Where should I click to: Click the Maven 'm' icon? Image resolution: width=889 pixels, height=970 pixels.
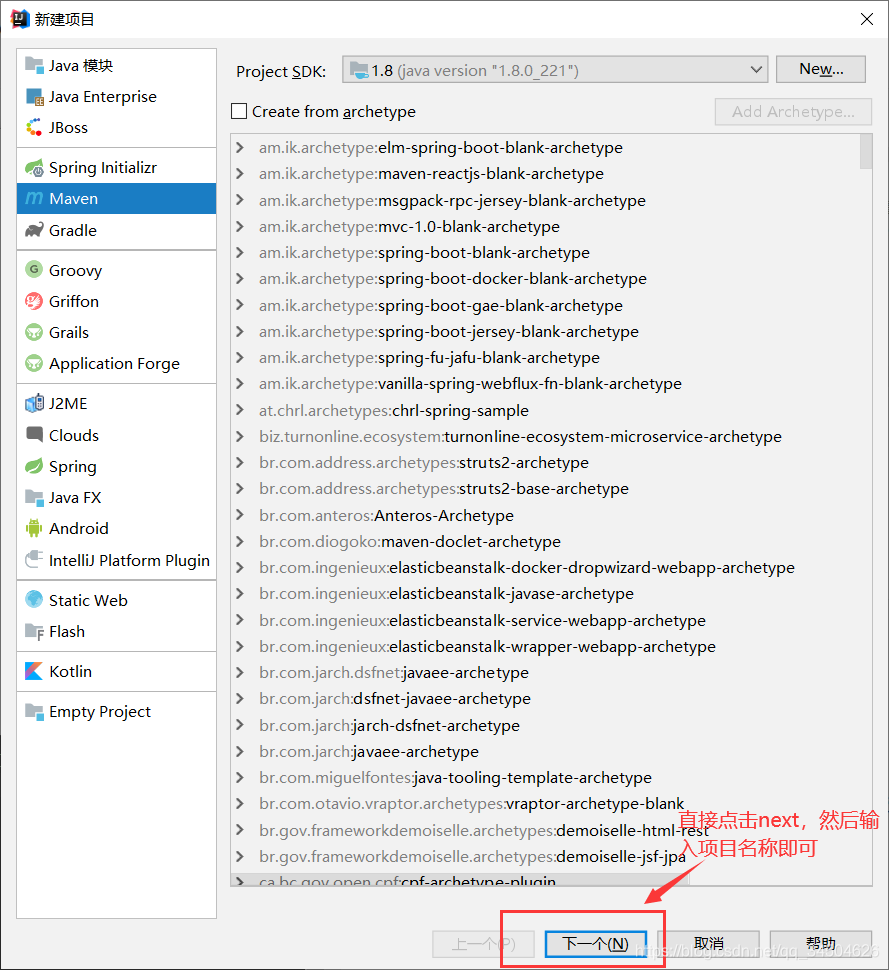(34, 199)
